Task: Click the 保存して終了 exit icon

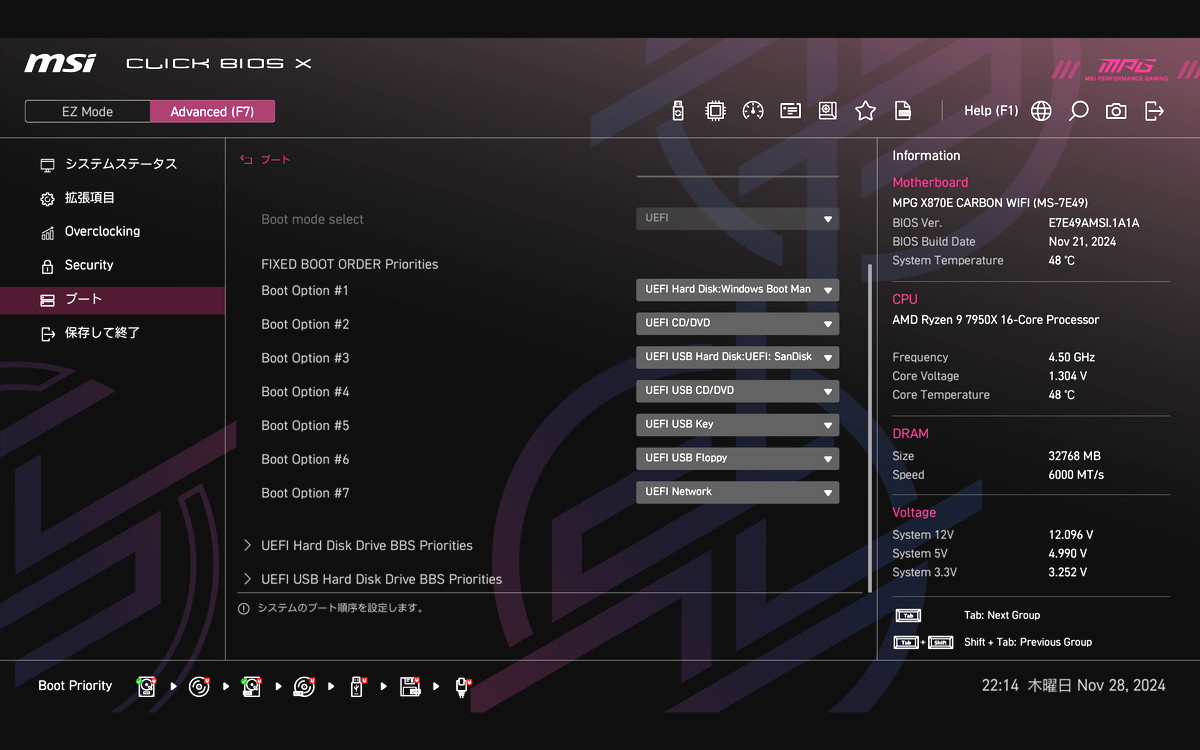Action: pyautogui.click(x=47, y=334)
